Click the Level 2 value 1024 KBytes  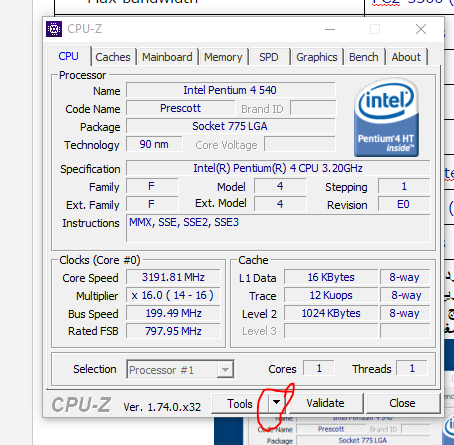(331, 313)
